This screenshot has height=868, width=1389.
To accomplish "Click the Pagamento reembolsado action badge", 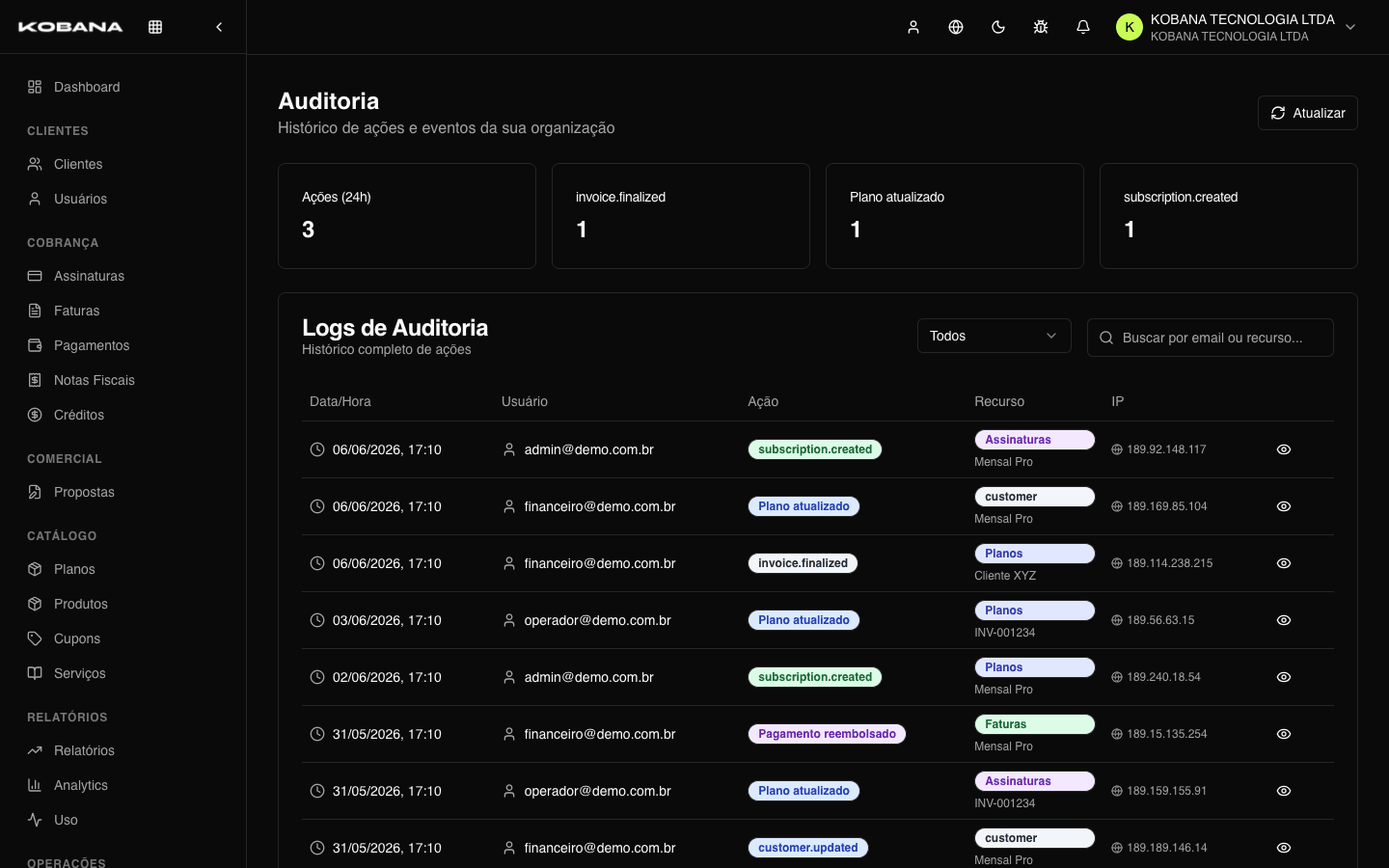I will point(827,734).
